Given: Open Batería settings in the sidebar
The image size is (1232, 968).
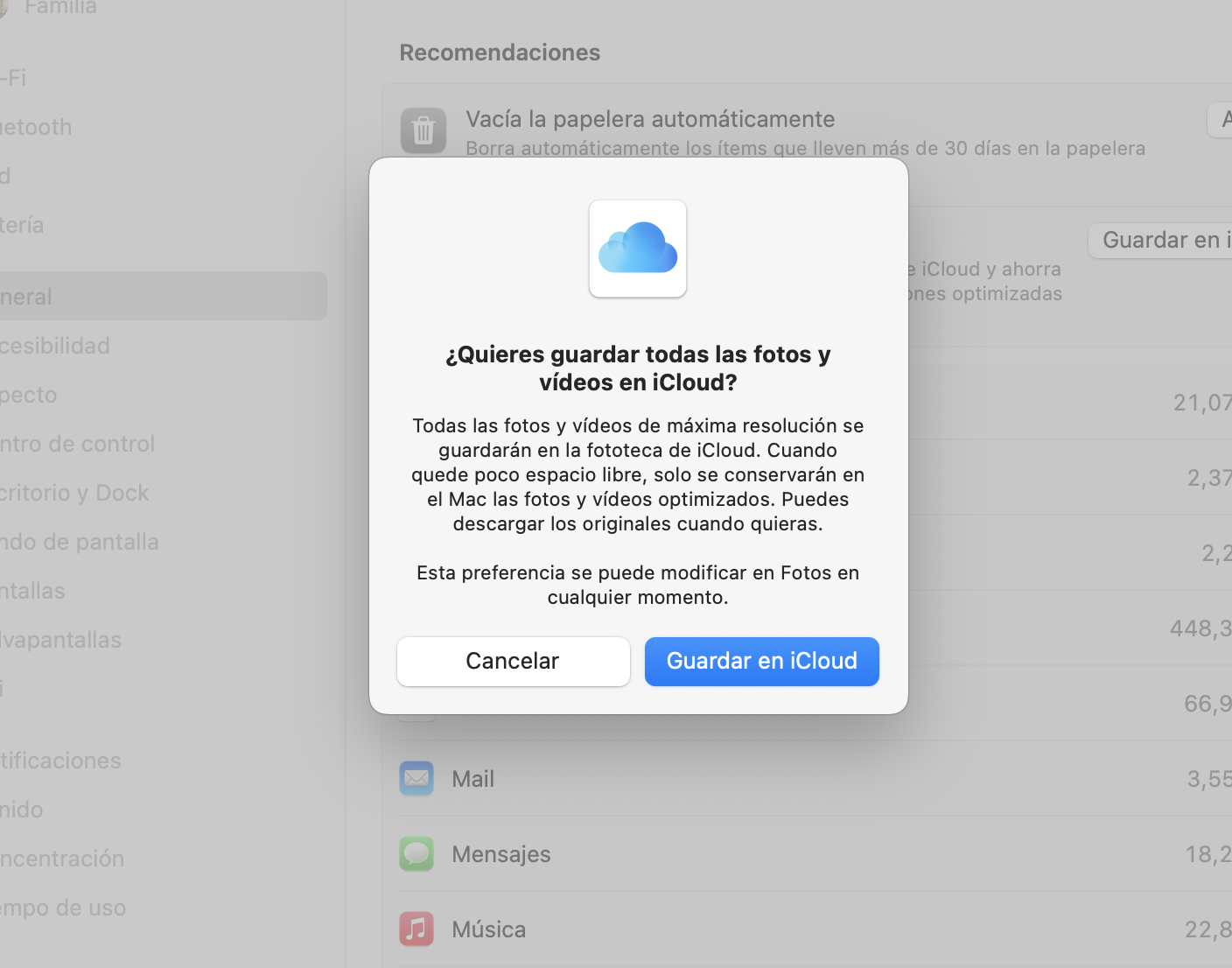Looking at the screenshot, I should [22, 224].
